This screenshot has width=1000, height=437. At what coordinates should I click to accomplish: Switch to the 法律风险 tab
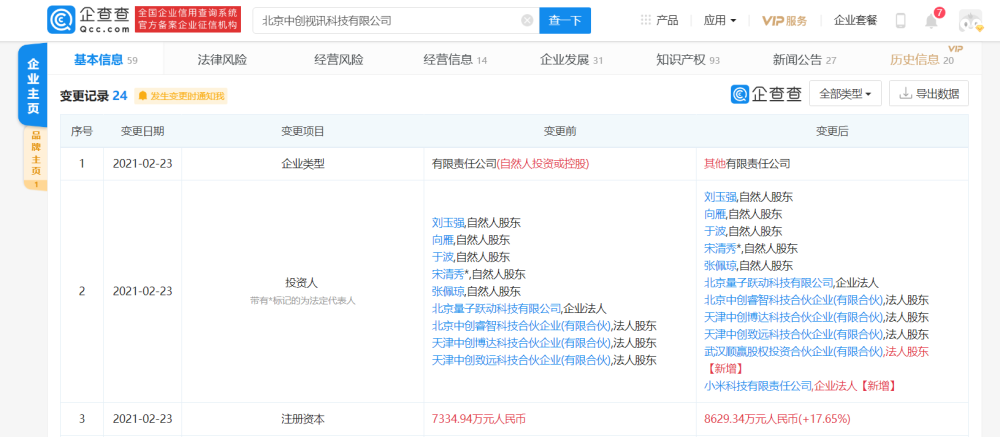222,60
